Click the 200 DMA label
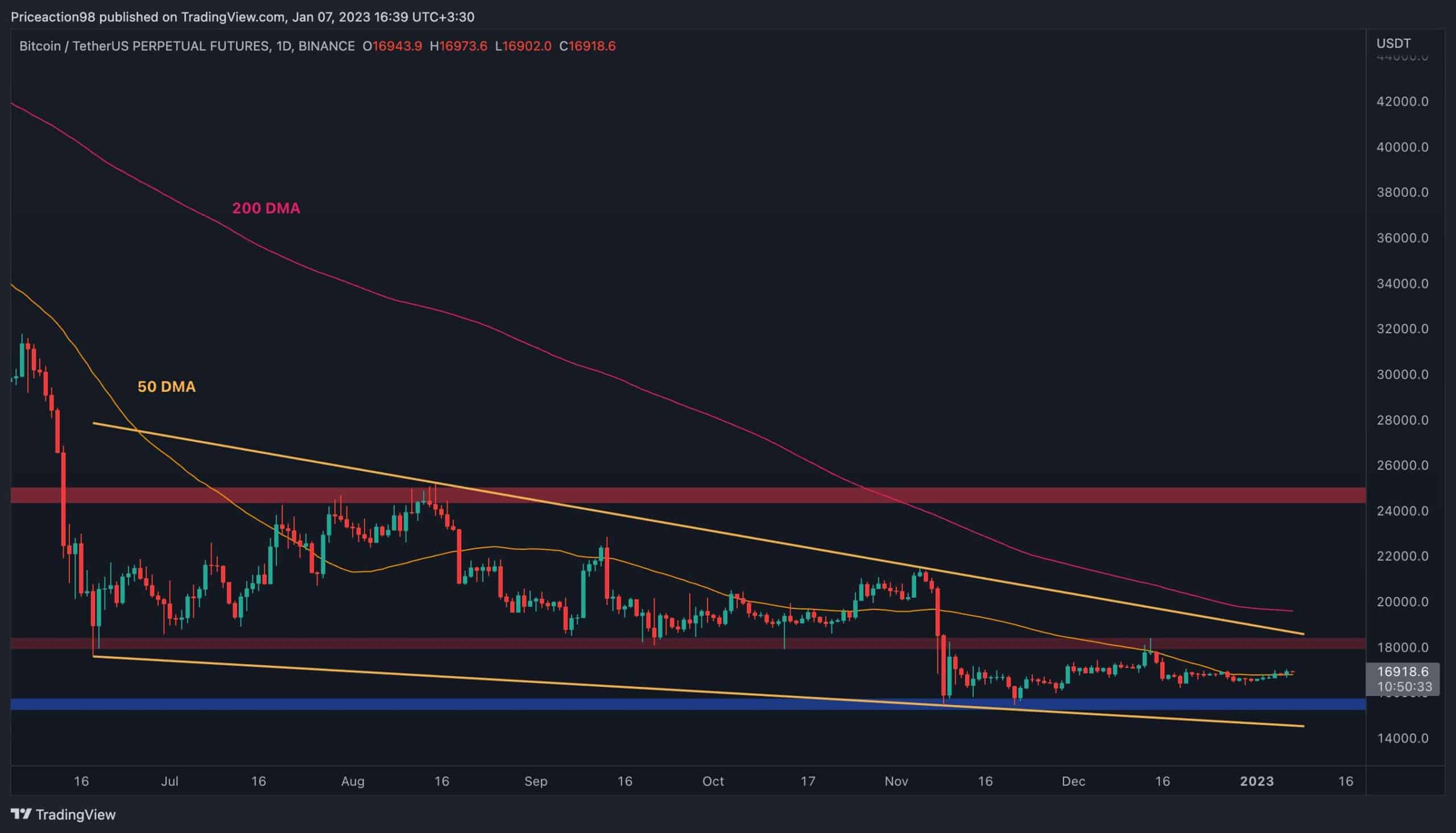This screenshot has width=1456, height=833. (x=266, y=208)
